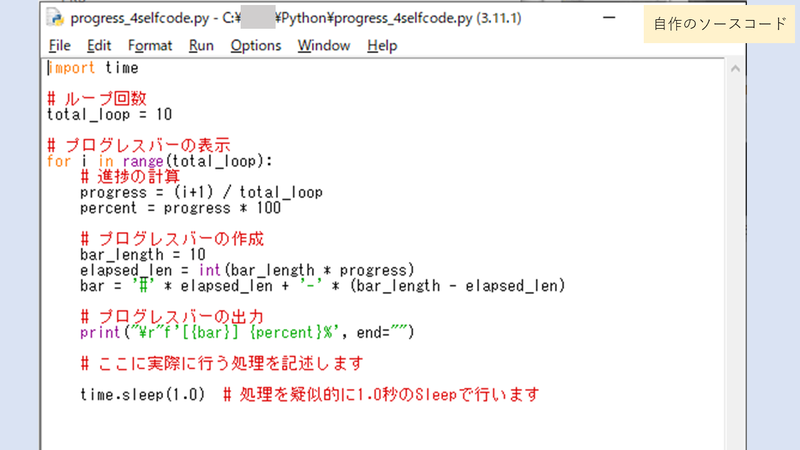
Task: Click the scrollbar up arrow
Action: click(735, 68)
